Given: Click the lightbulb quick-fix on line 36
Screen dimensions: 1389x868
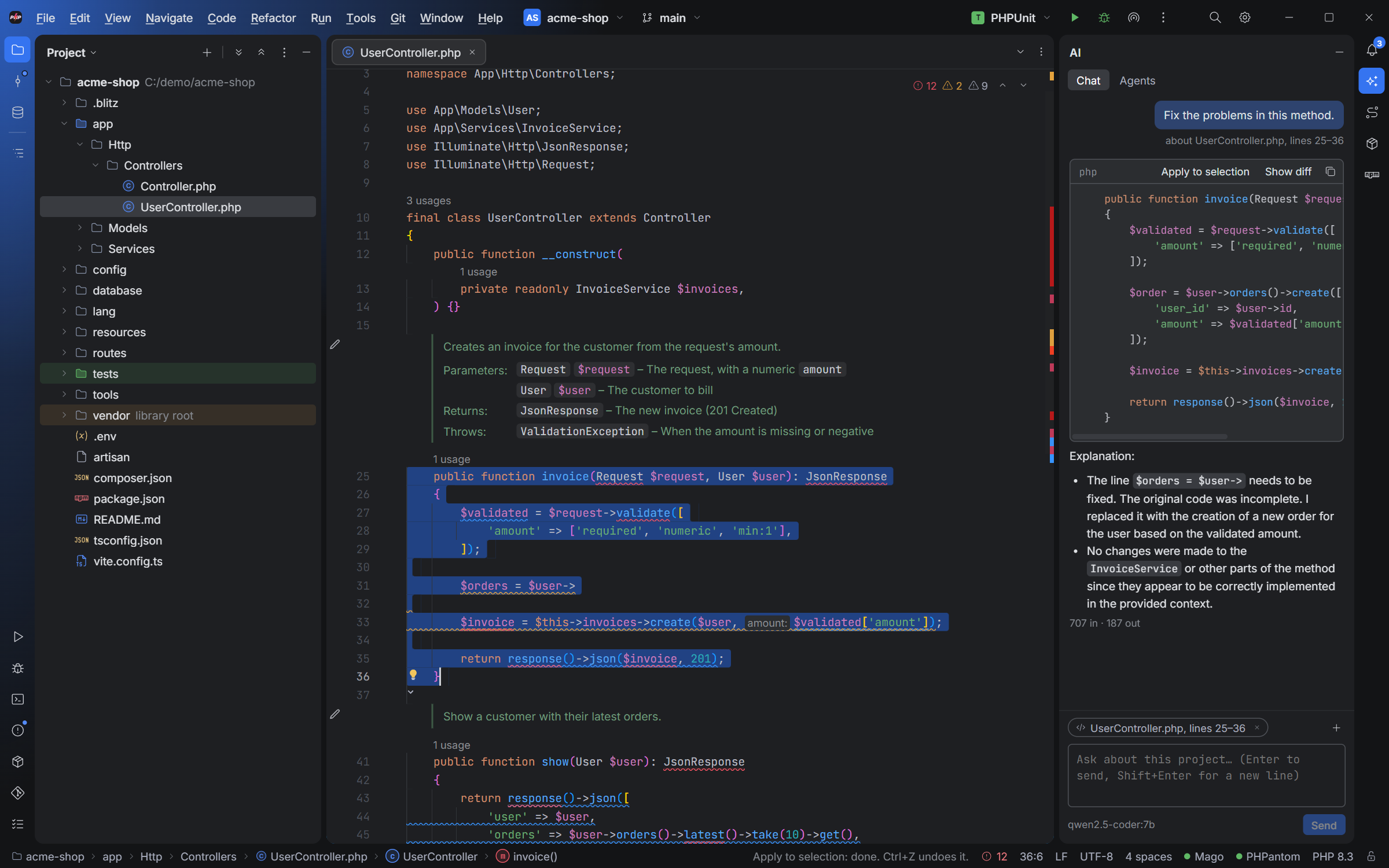Looking at the screenshot, I should click(413, 675).
